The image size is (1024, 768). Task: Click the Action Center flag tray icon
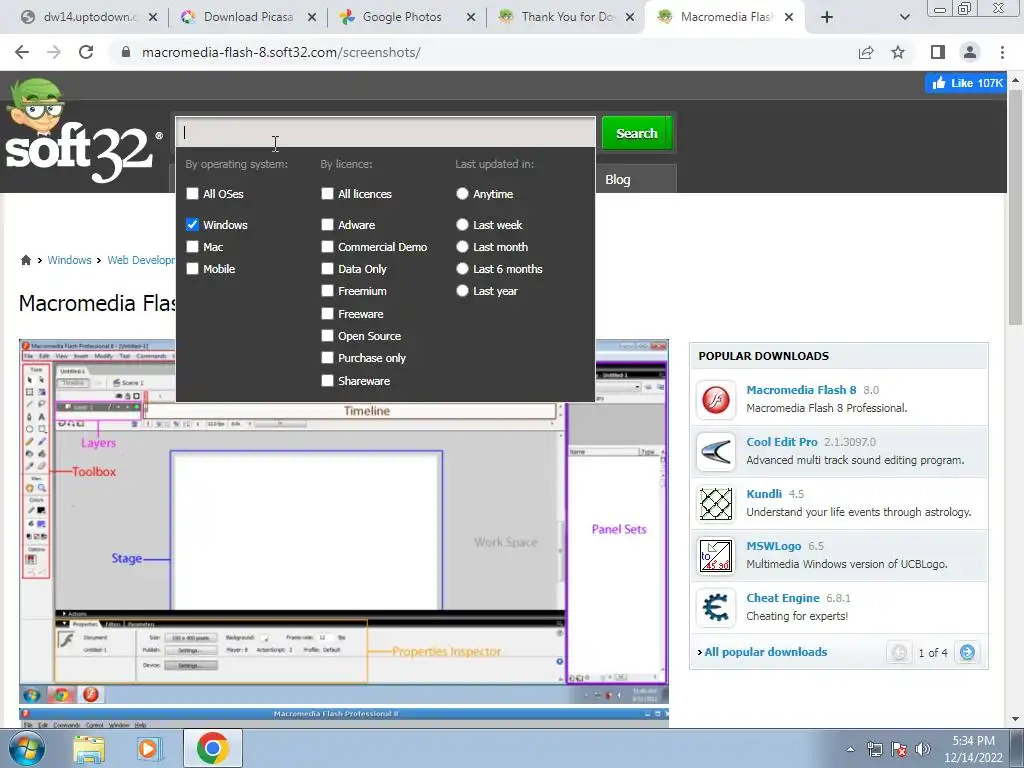(899, 749)
